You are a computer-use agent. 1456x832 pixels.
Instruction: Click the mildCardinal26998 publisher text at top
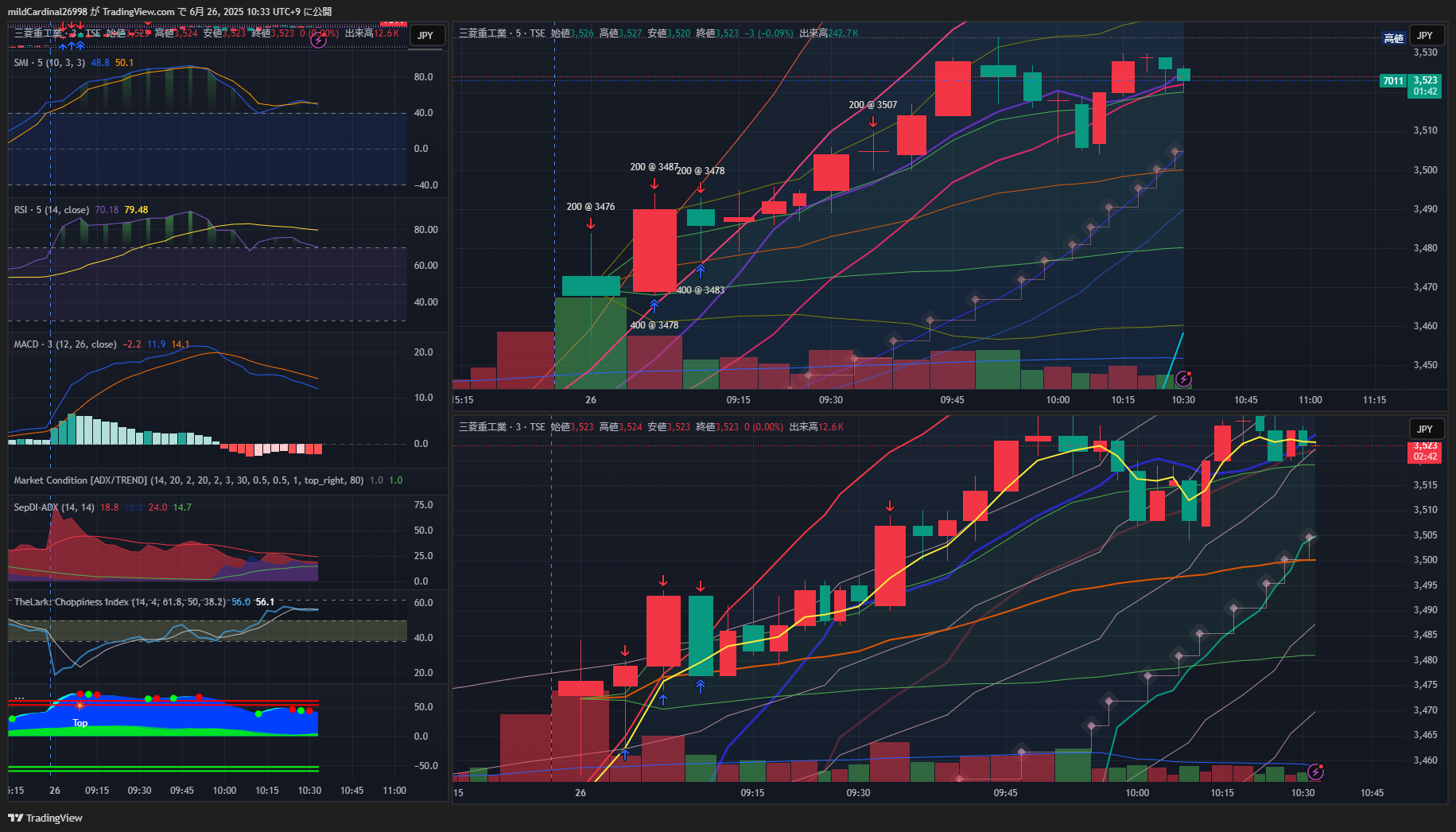pos(48,12)
